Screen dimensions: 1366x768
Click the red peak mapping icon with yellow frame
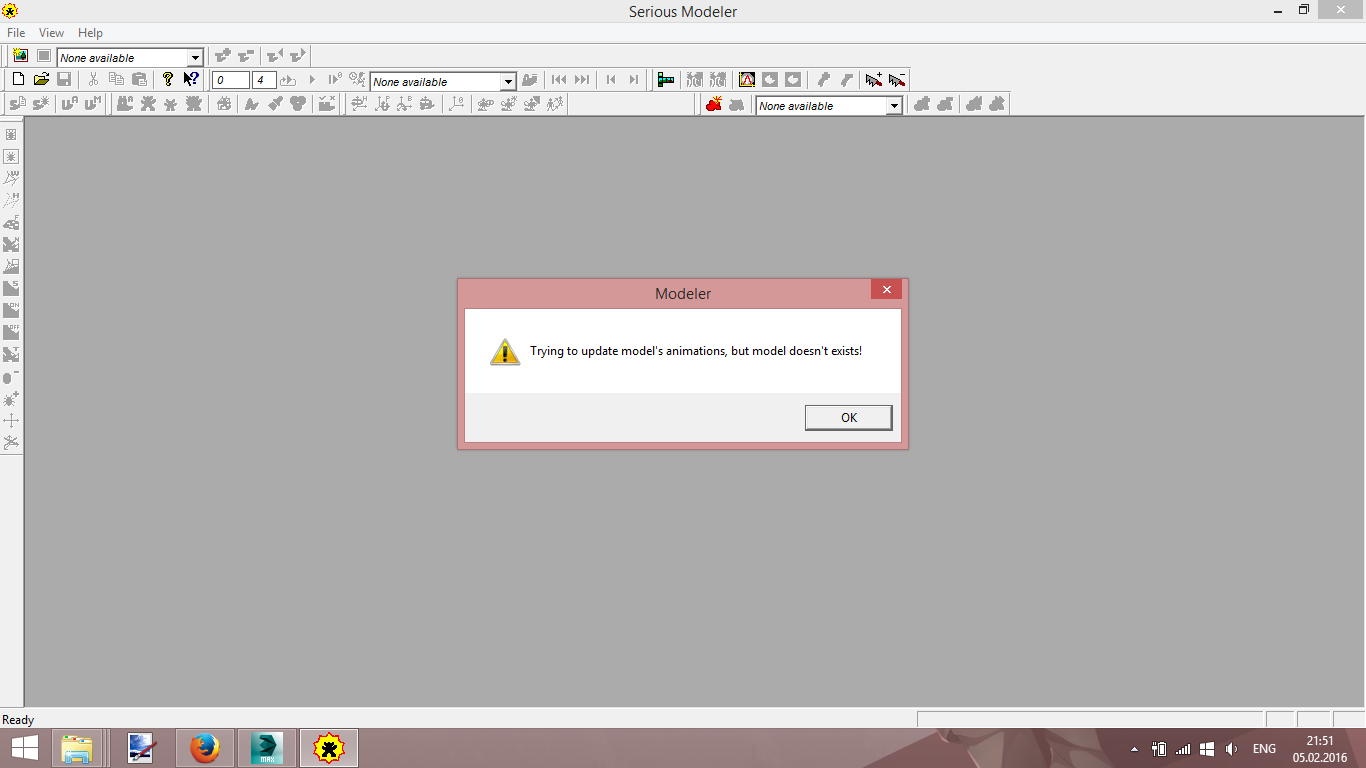click(x=747, y=80)
